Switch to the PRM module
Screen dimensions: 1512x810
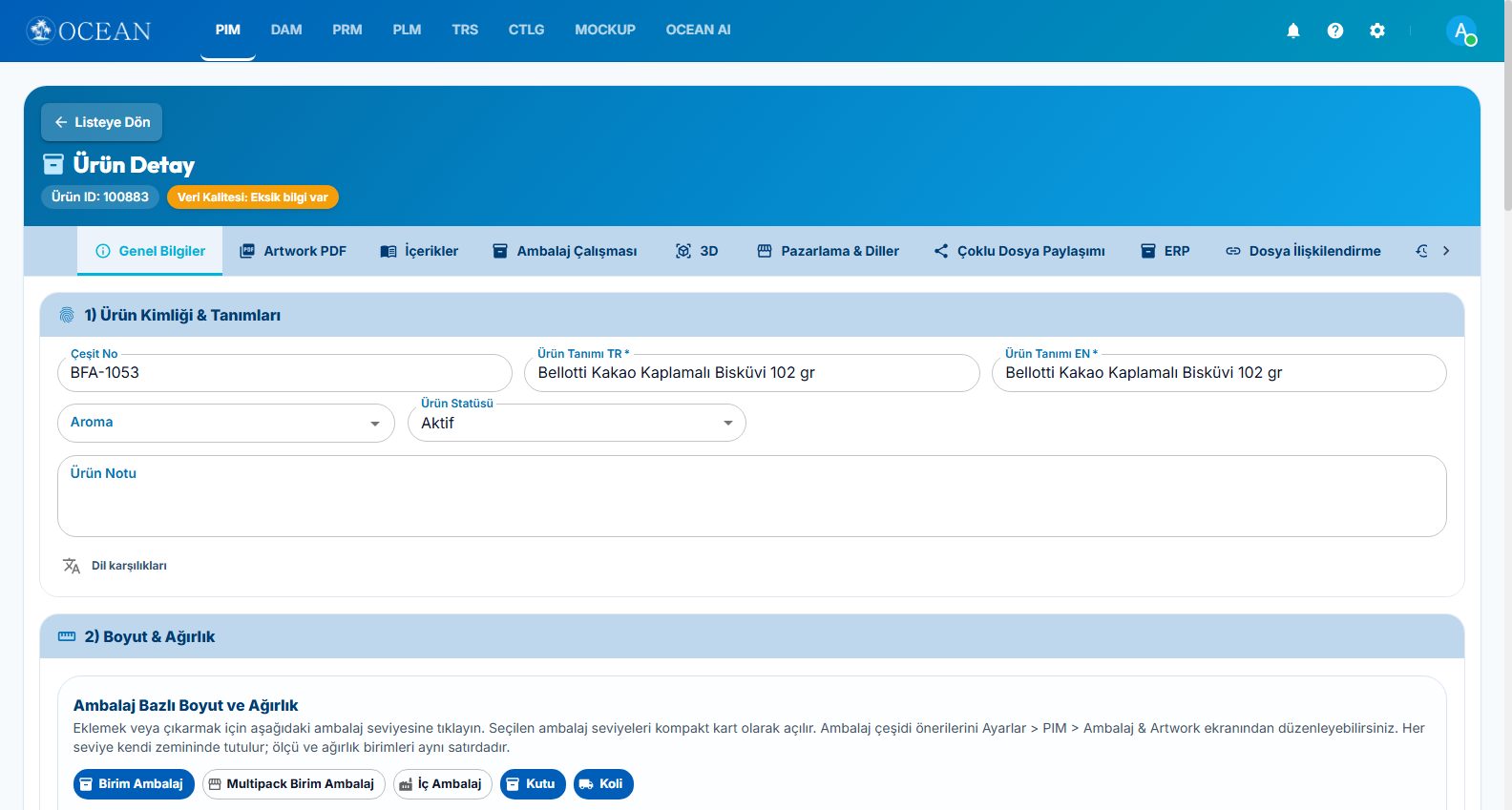click(x=347, y=30)
